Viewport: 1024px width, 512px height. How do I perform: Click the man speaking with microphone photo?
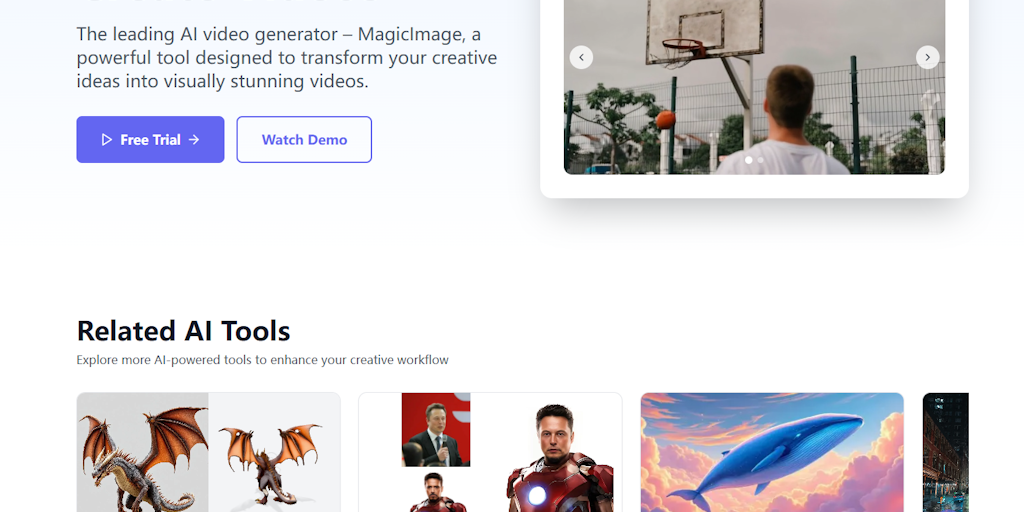click(436, 430)
